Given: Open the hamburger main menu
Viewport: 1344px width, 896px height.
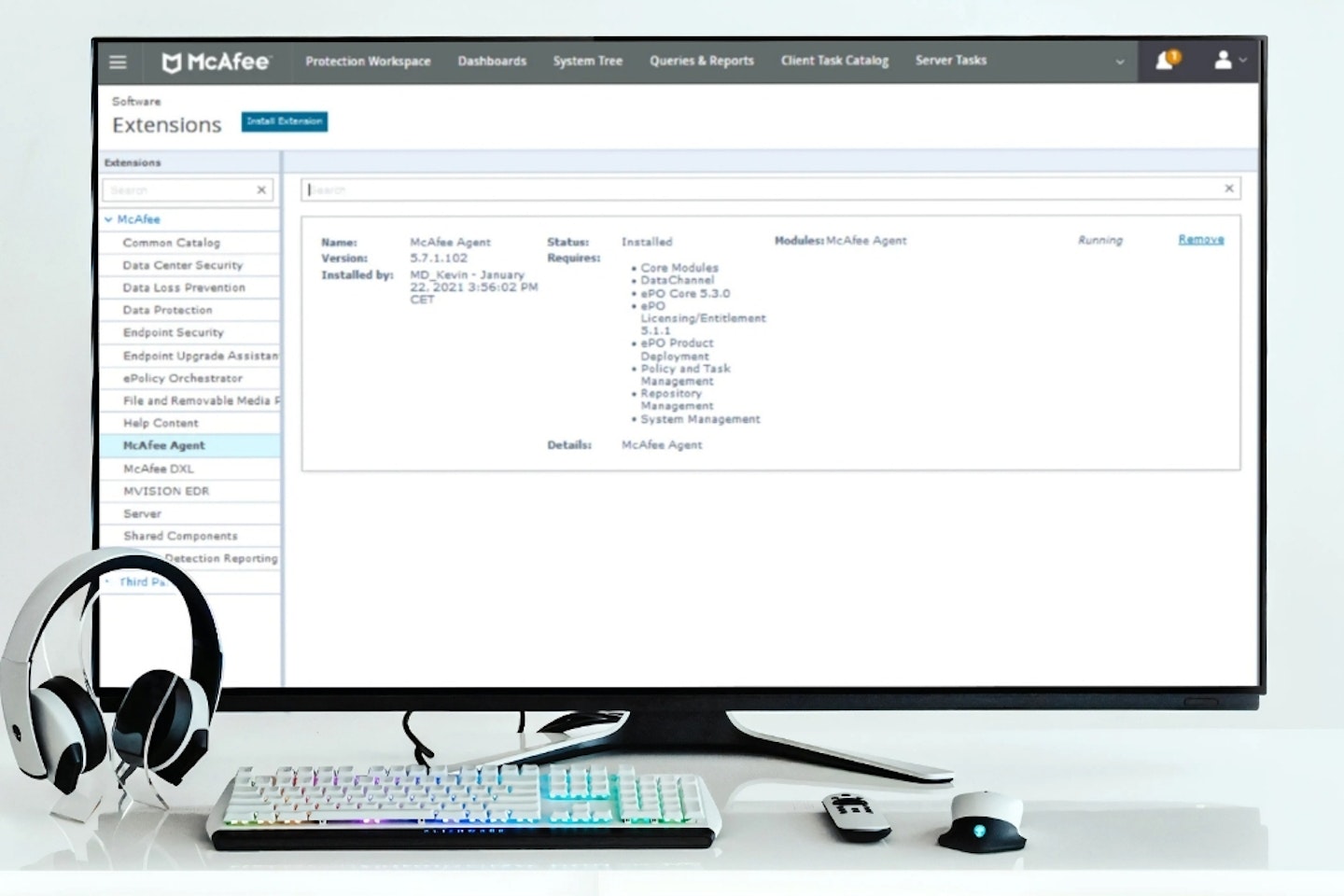Looking at the screenshot, I should (118, 62).
